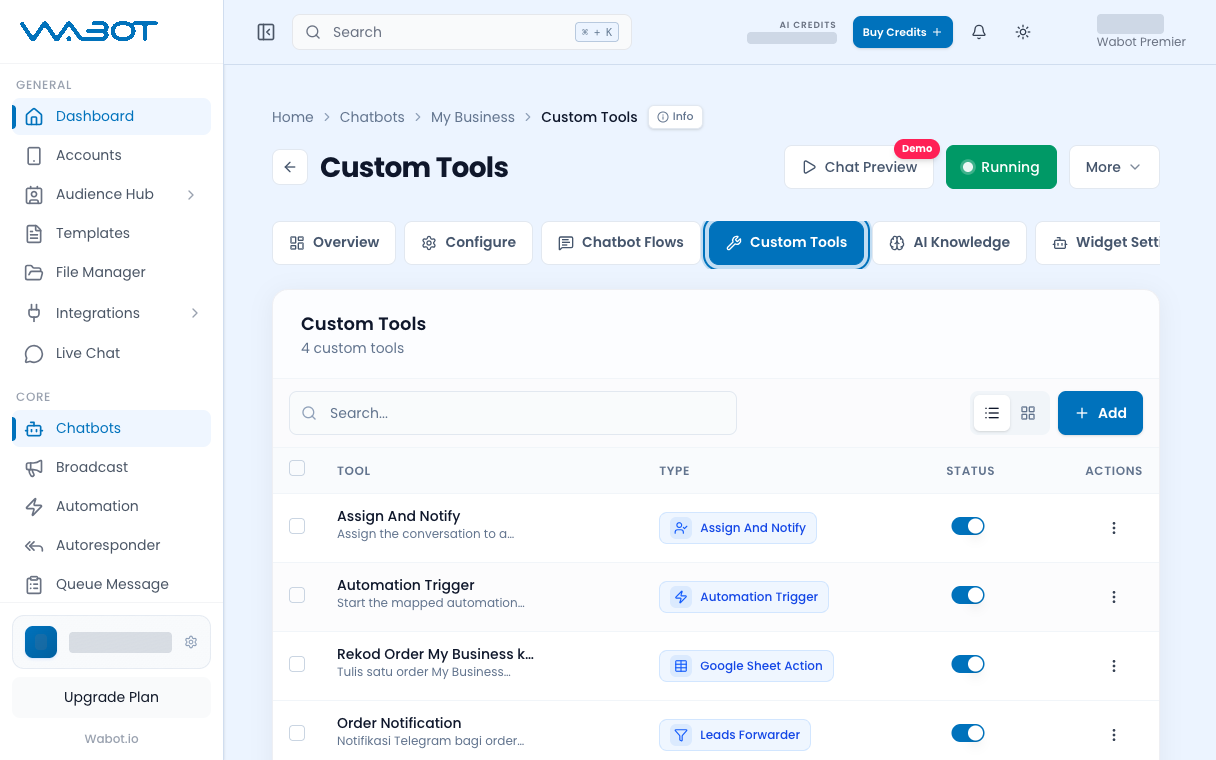Open Automation in the sidebar
Viewport: 1216px width, 760px height.
[111, 506]
